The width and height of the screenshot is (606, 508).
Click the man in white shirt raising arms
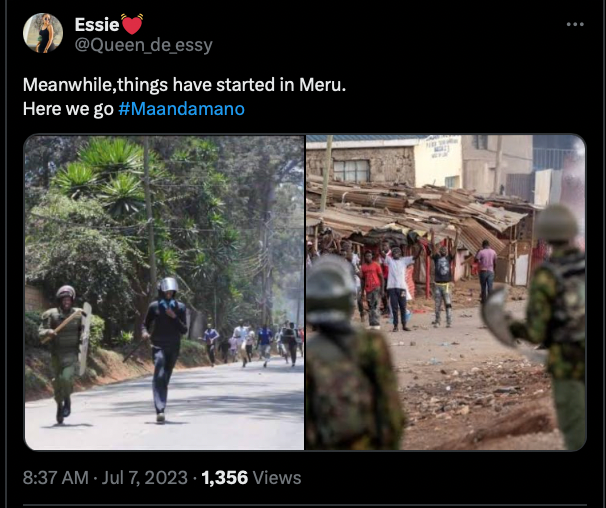click(x=398, y=288)
